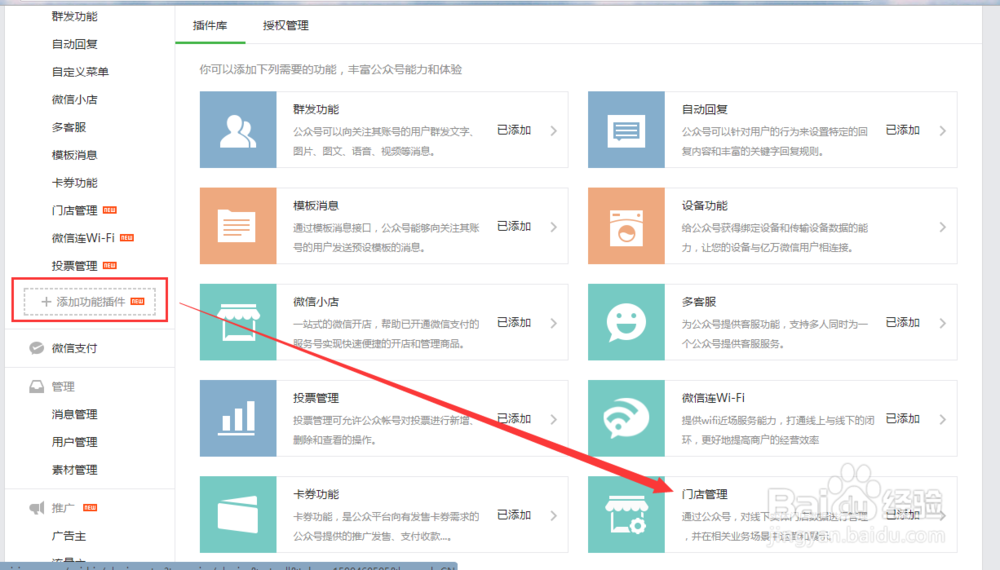This screenshot has width=1000, height=570.
Task: Select the 投票管理 bar chart icon
Action: (238, 418)
